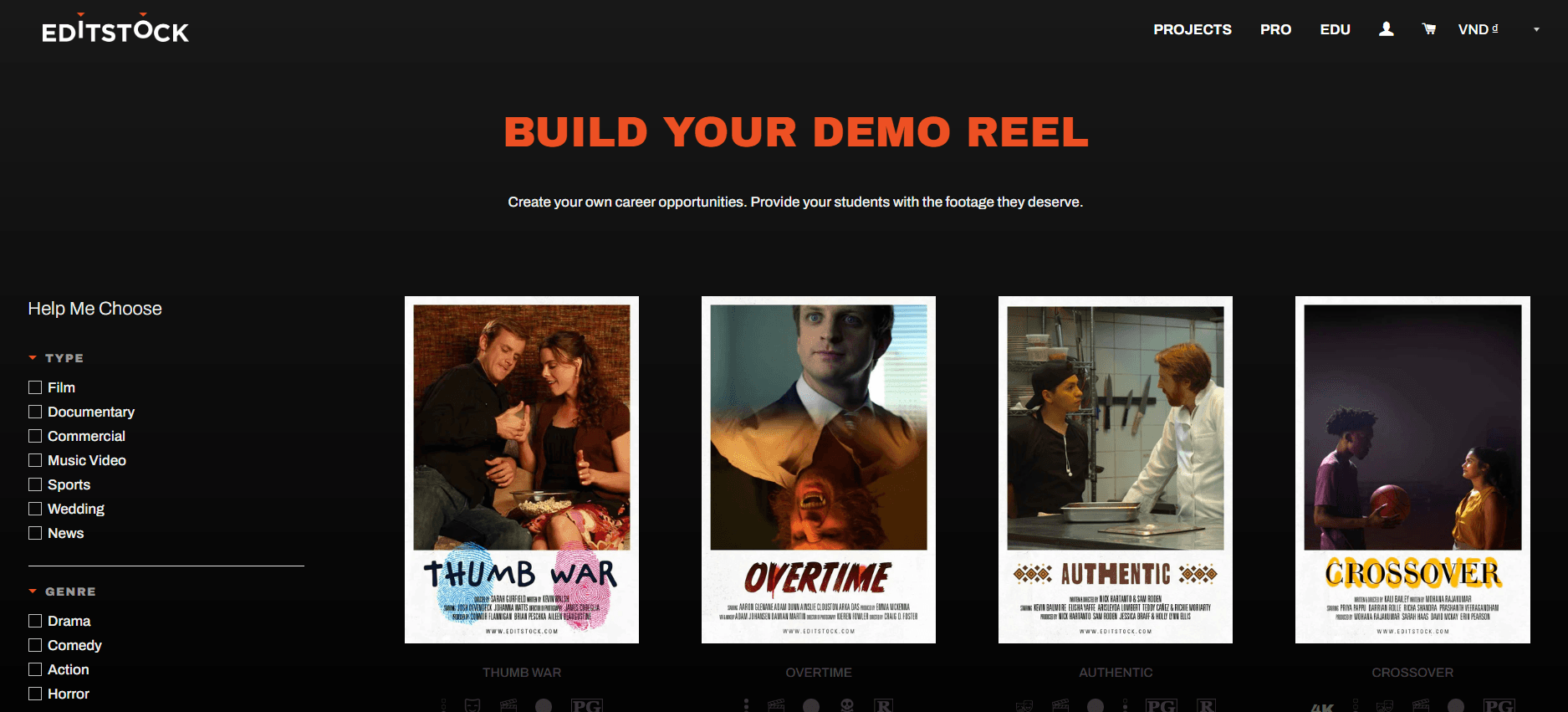Tick the Comedy genre checkbox
The height and width of the screenshot is (712, 1568).
tap(35, 645)
